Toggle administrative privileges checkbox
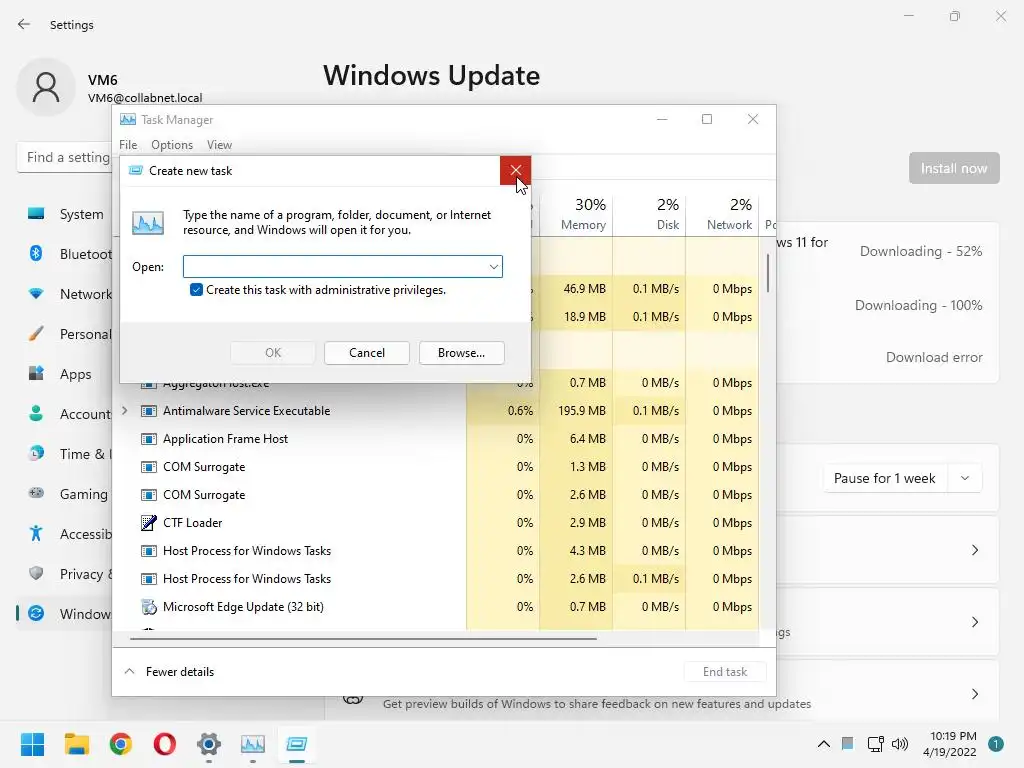Viewport: 1024px width, 768px height. 196,290
